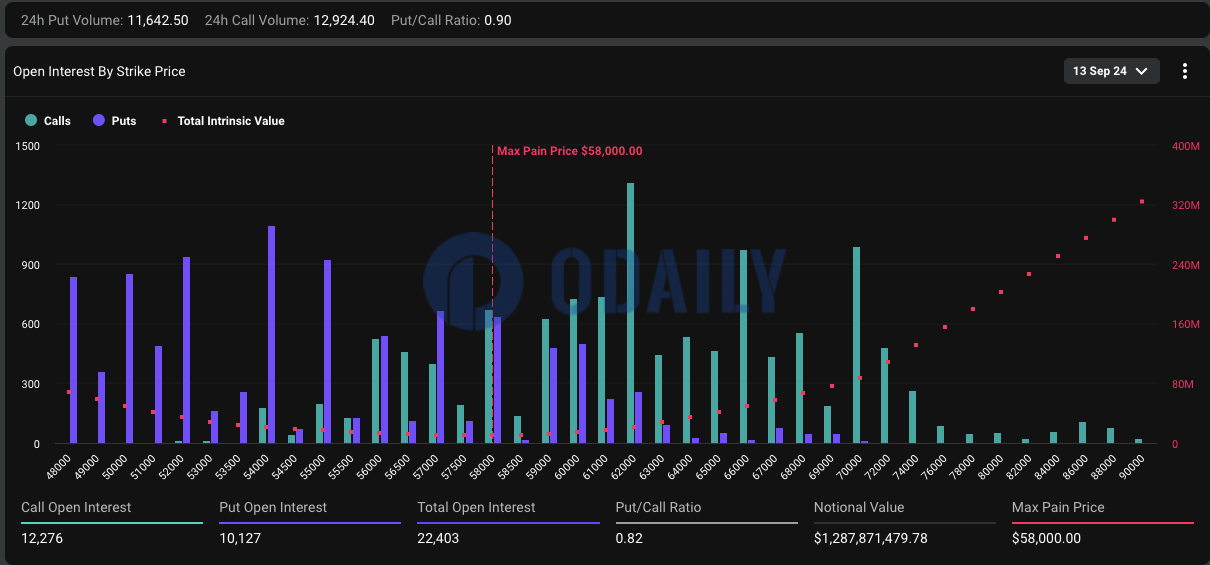Click the intrinsic value marker above strike 80000
The width and height of the screenshot is (1210, 565).
[1001, 292]
